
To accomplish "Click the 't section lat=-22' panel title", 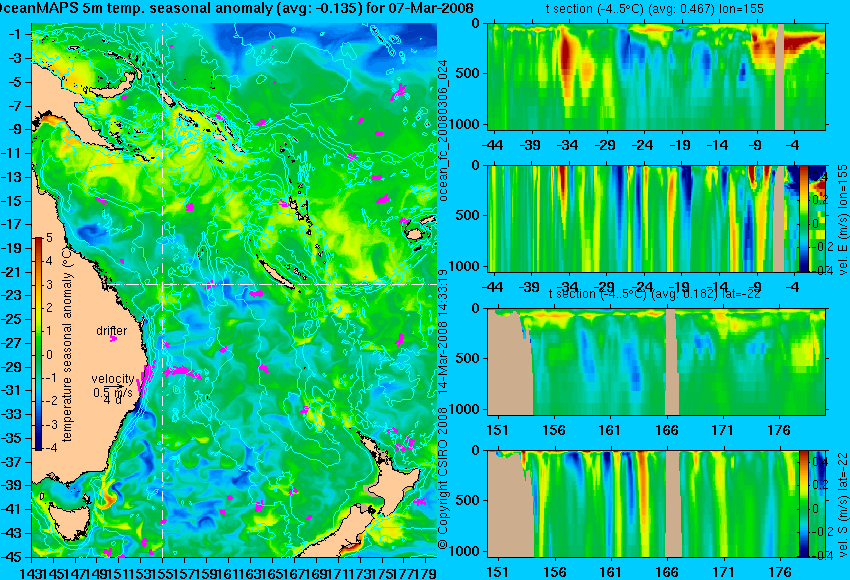I will 655,294.
